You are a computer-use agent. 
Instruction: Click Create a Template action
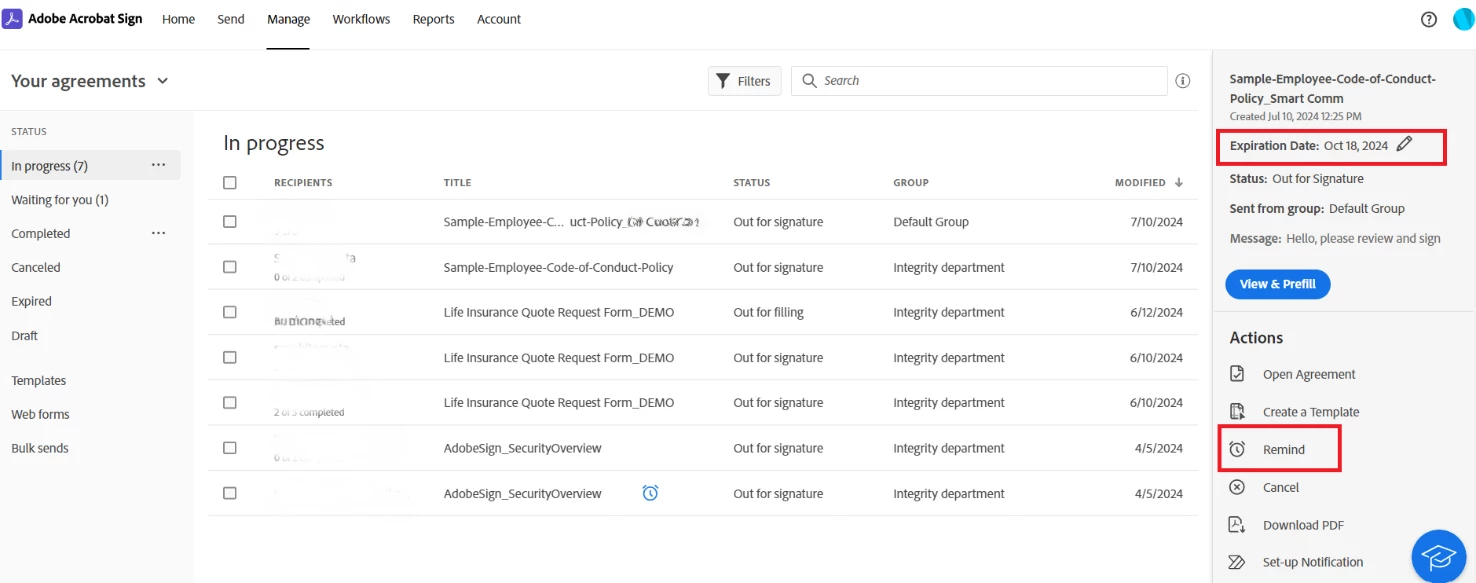pos(1311,412)
